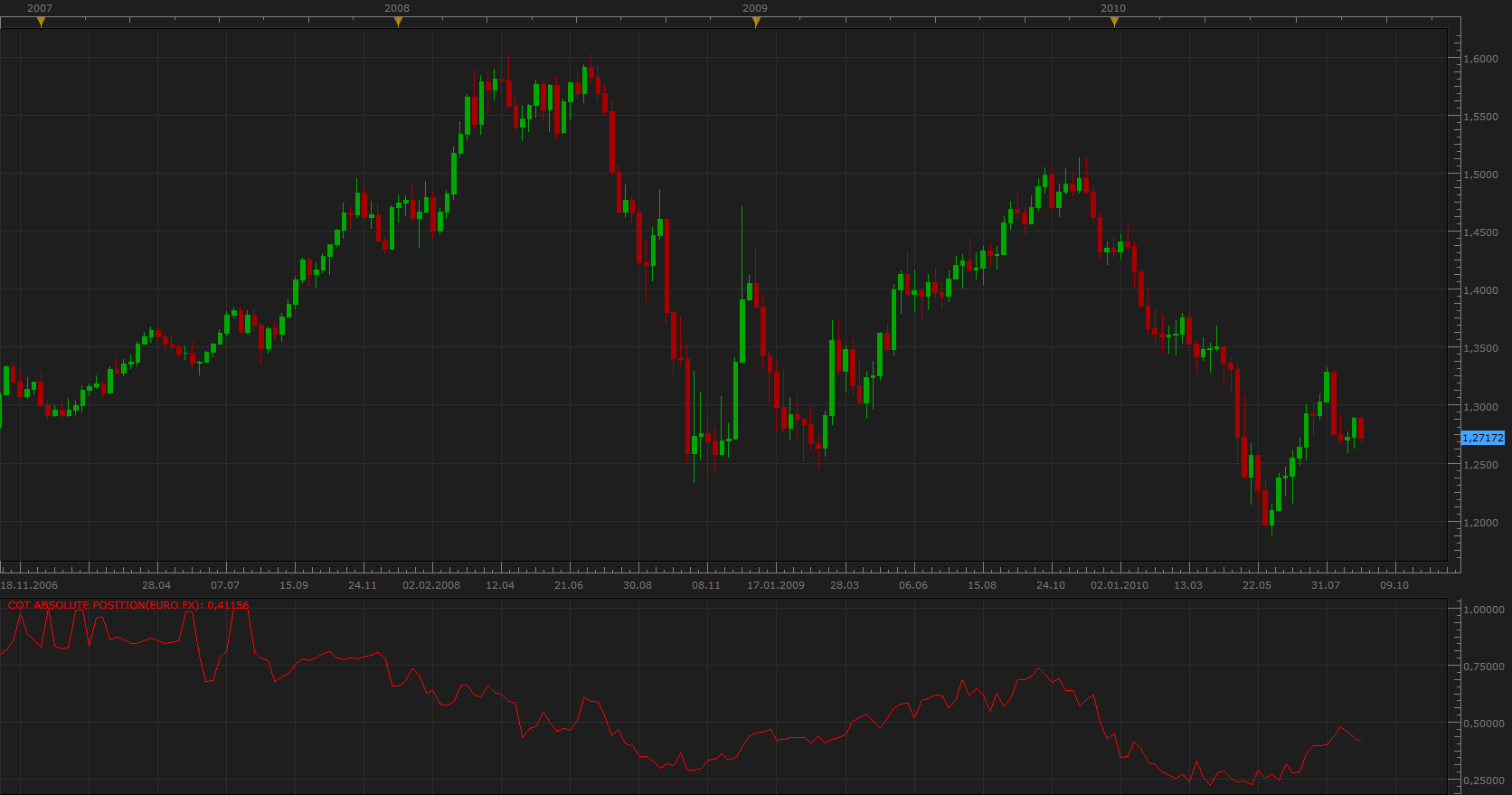The height and width of the screenshot is (795, 1512).
Task: Click the 24.10 date axis label
Action: 1051,585
